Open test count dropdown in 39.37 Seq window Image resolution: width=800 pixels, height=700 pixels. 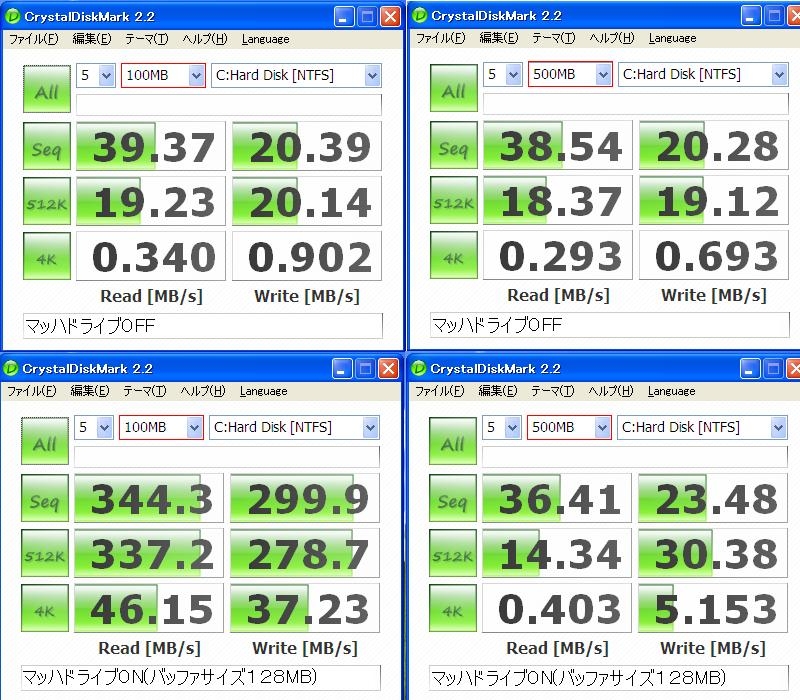coord(95,76)
